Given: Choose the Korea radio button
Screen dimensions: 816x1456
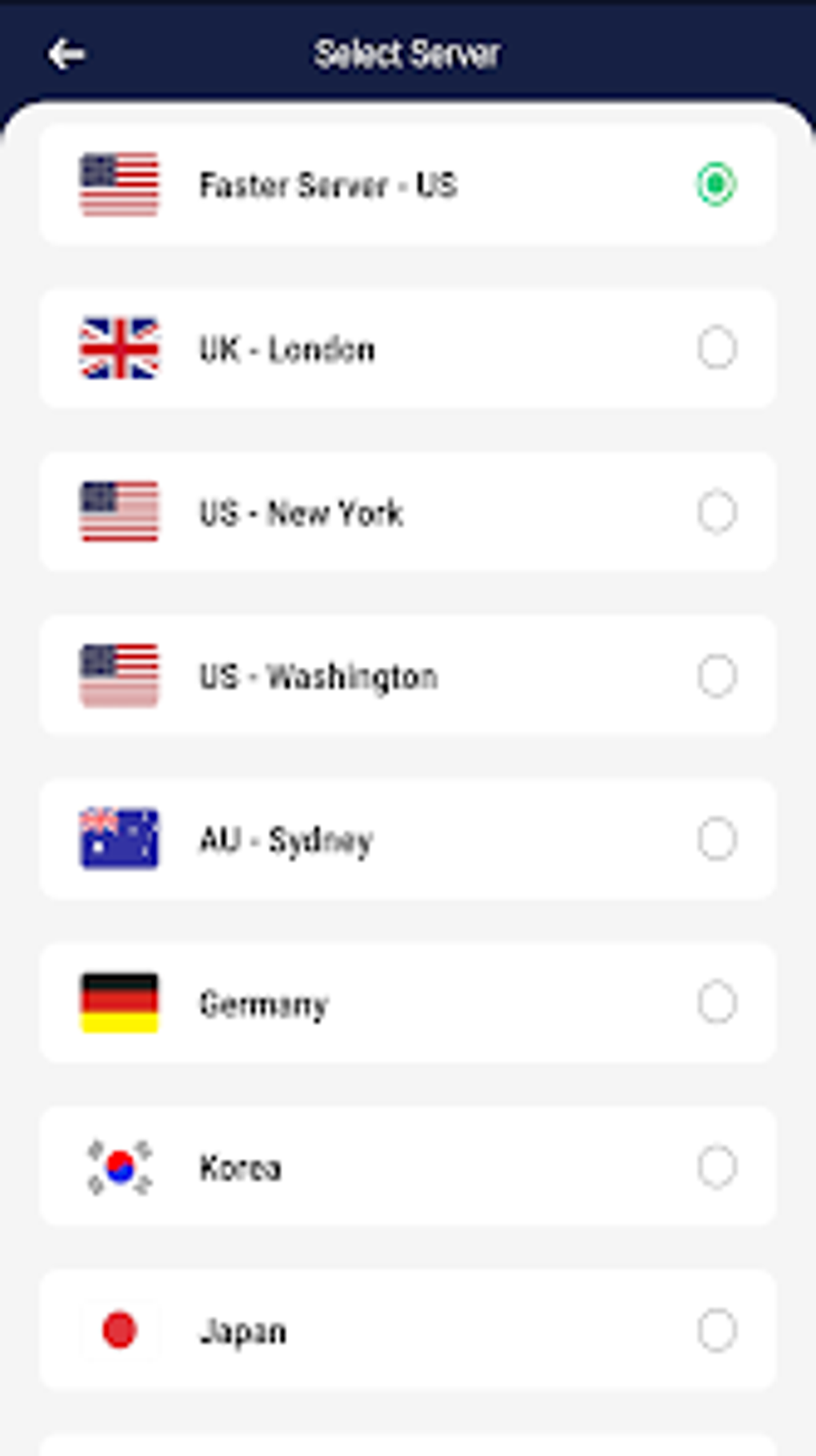Looking at the screenshot, I should (x=716, y=1167).
